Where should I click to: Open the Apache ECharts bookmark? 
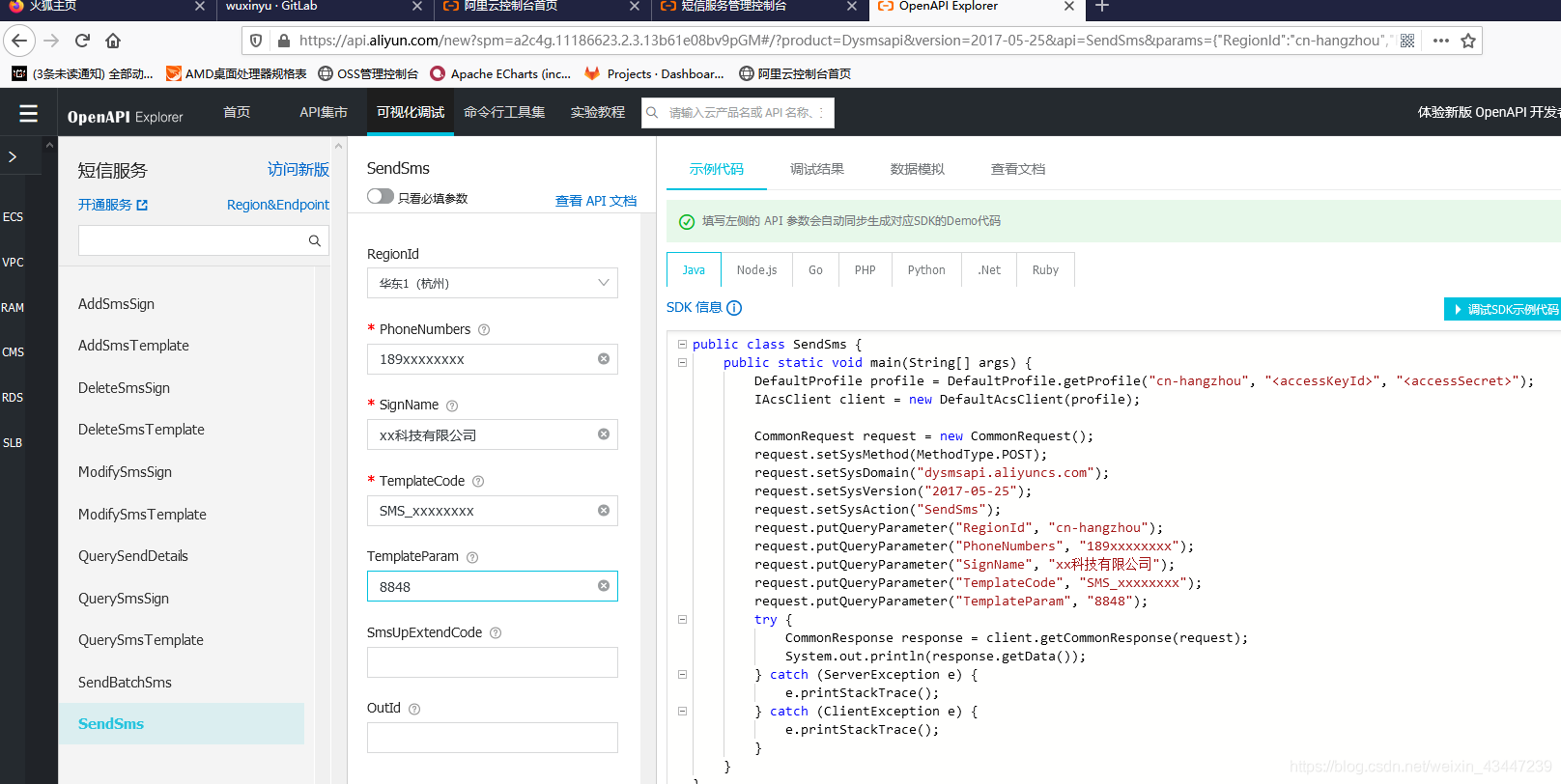point(500,73)
